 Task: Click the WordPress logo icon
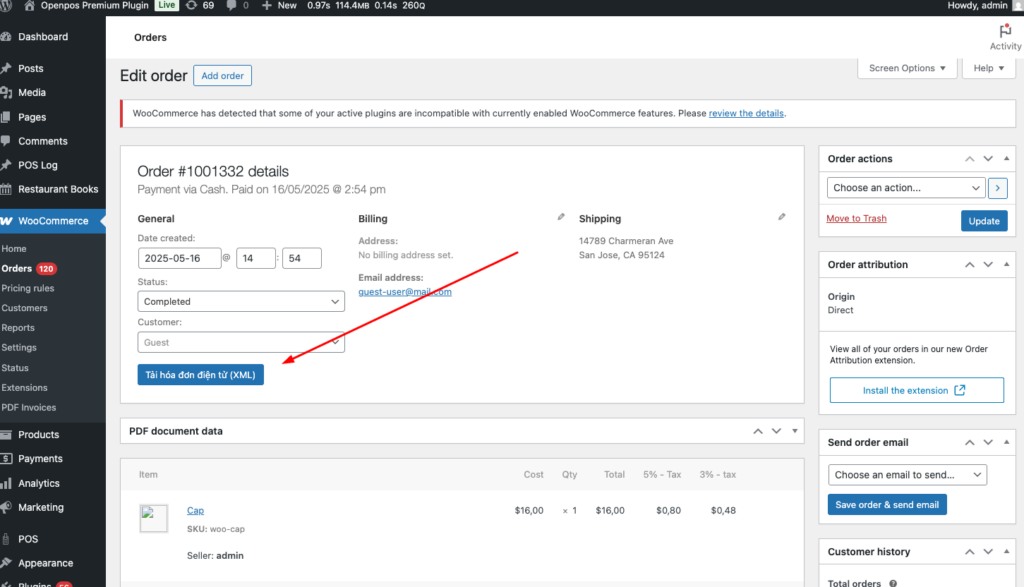[5, 5]
